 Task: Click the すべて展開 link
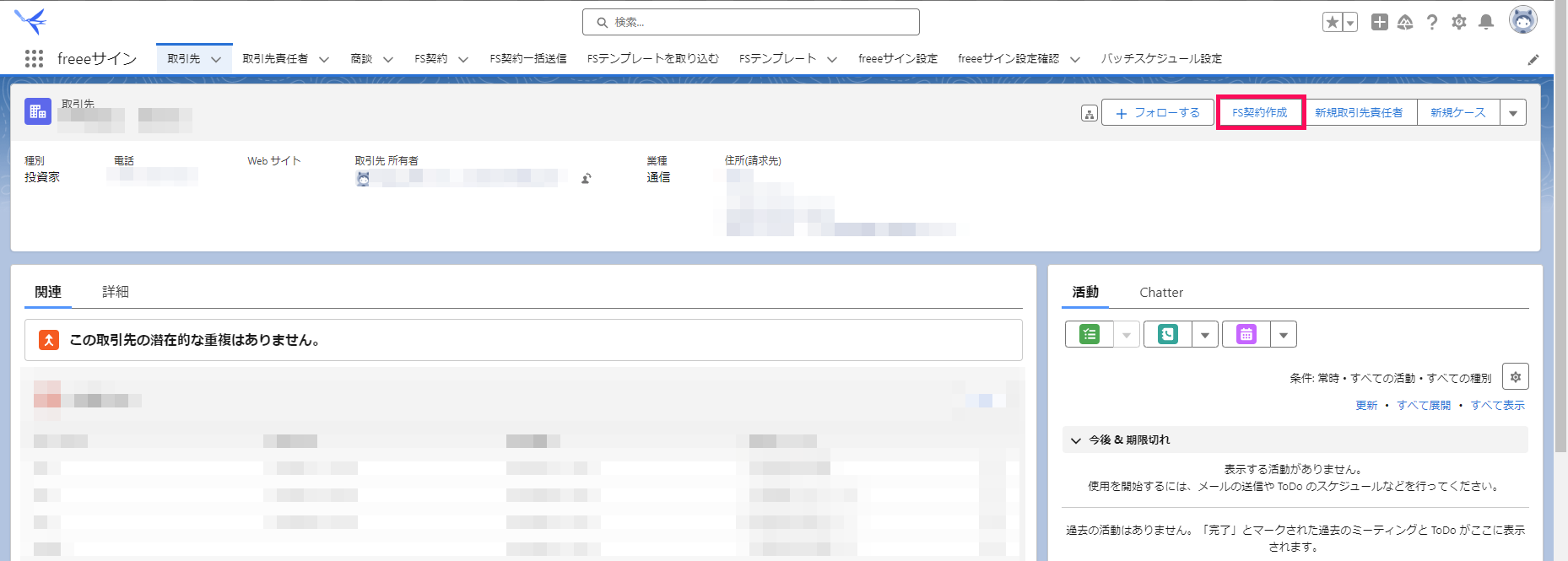click(1424, 406)
